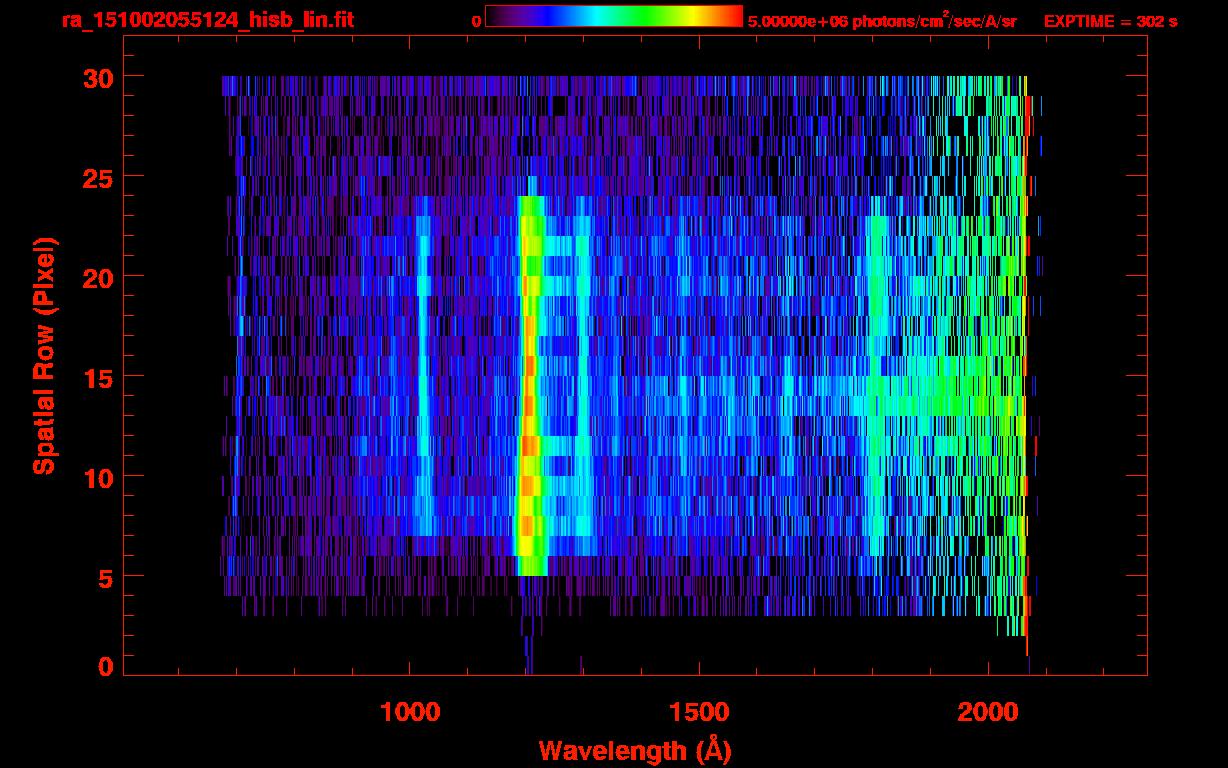Screen dimensions: 1228x768
Task: Click the x-axis tick label 2000
Action: pyautogui.click(x=988, y=711)
